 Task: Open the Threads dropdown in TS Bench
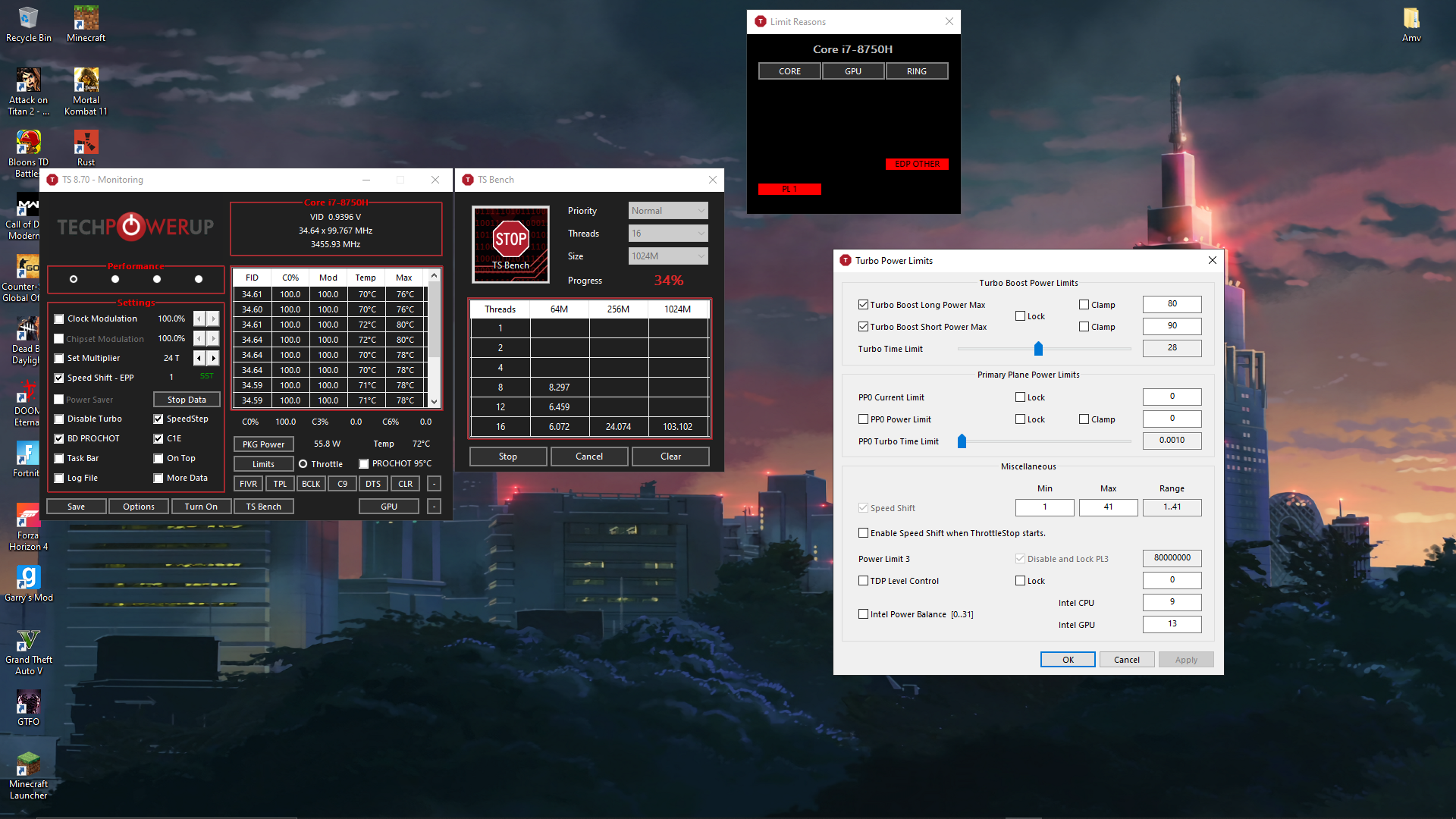tap(668, 234)
